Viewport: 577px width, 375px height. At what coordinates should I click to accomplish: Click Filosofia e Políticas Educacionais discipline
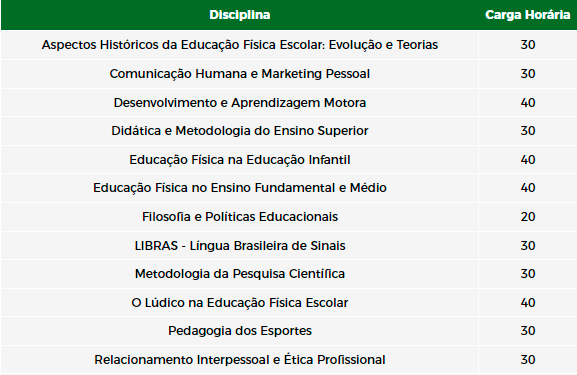(240, 217)
